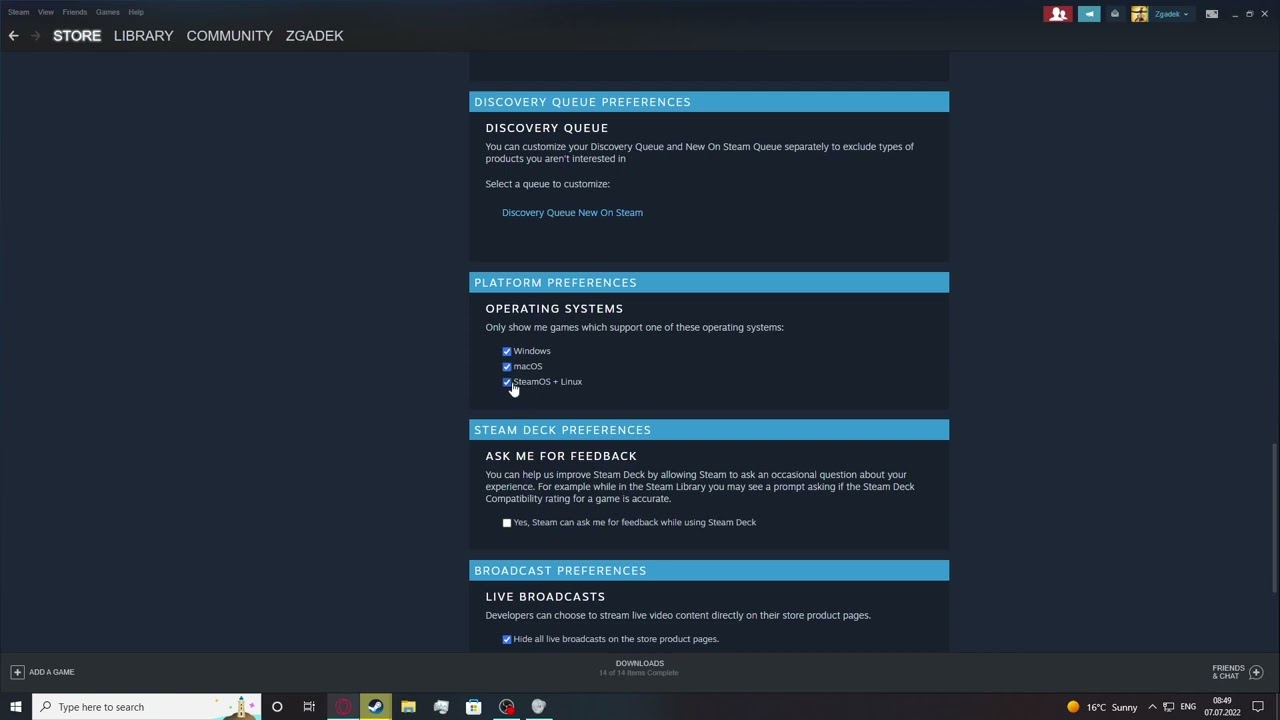Image resolution: width=1280 pixels, height=720 pixels.
Task: Click the forward navigation arrow
Action: tap(36, 36)
